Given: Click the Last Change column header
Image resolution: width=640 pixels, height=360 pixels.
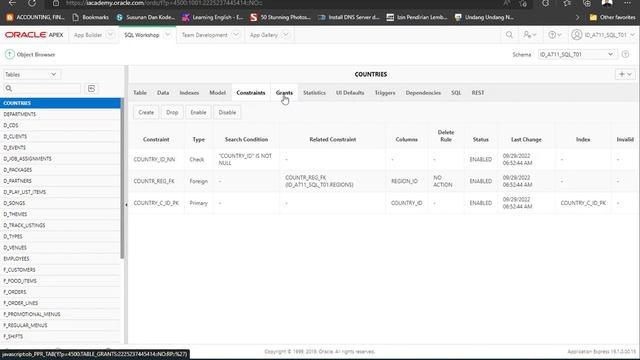Looking at the screenshot, I should click(x=526, y=140).
